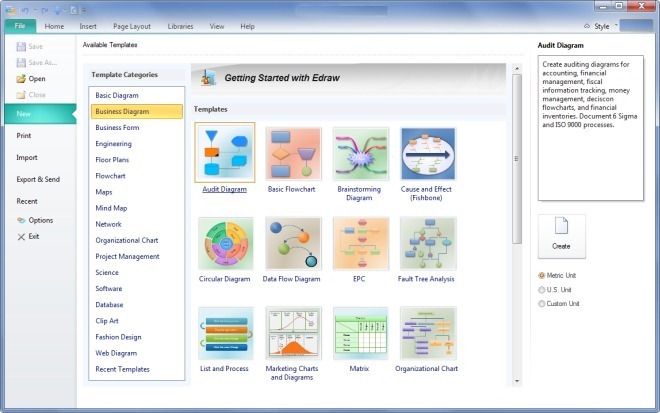The width and height of the screenshot is (660, 413).
Task: Open Options from the File menu
Action: click(x=35, y=220)
